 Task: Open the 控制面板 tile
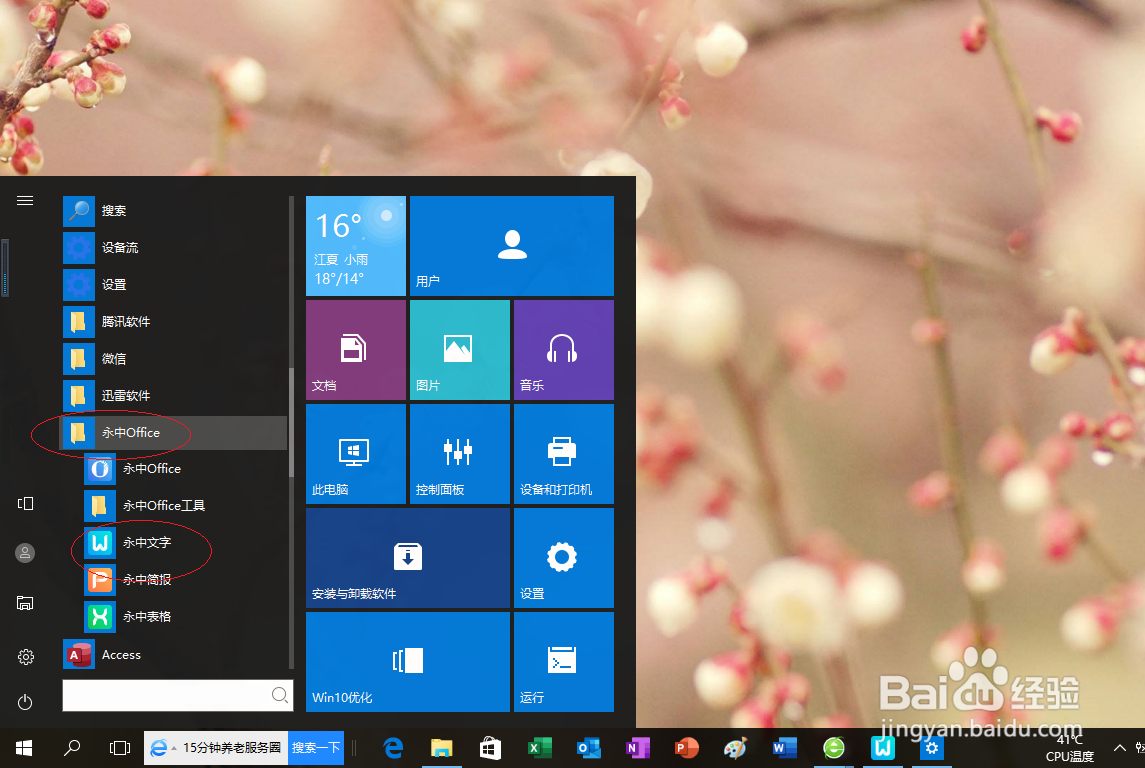point(460,454)
